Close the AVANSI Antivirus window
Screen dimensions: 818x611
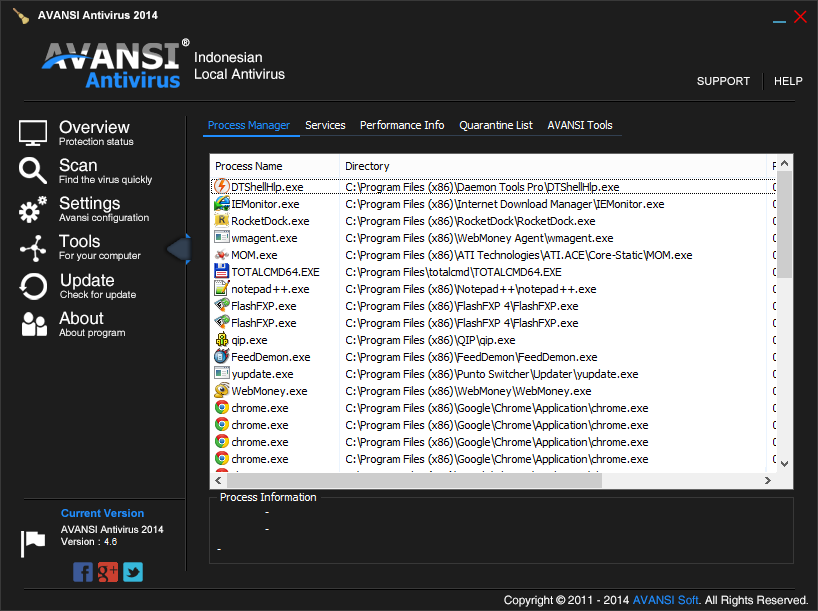(800, 17)
